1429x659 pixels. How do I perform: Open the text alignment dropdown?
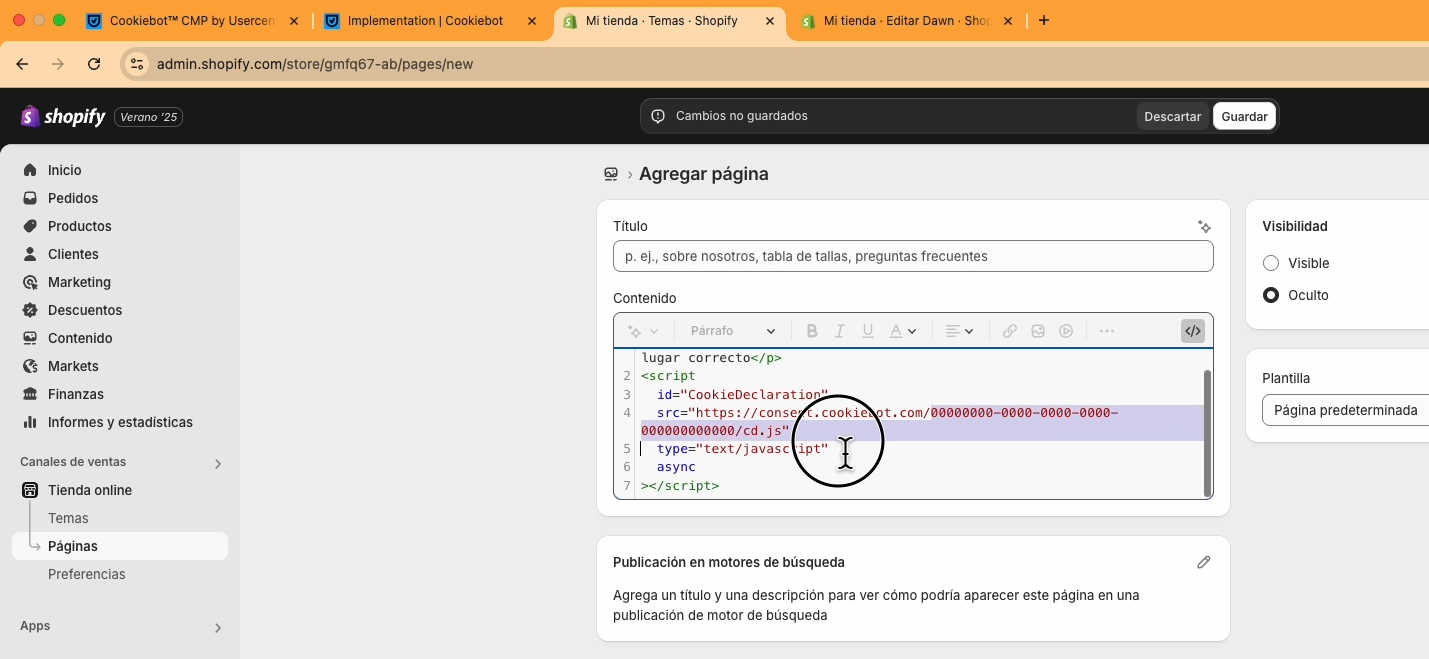point(959,331)
